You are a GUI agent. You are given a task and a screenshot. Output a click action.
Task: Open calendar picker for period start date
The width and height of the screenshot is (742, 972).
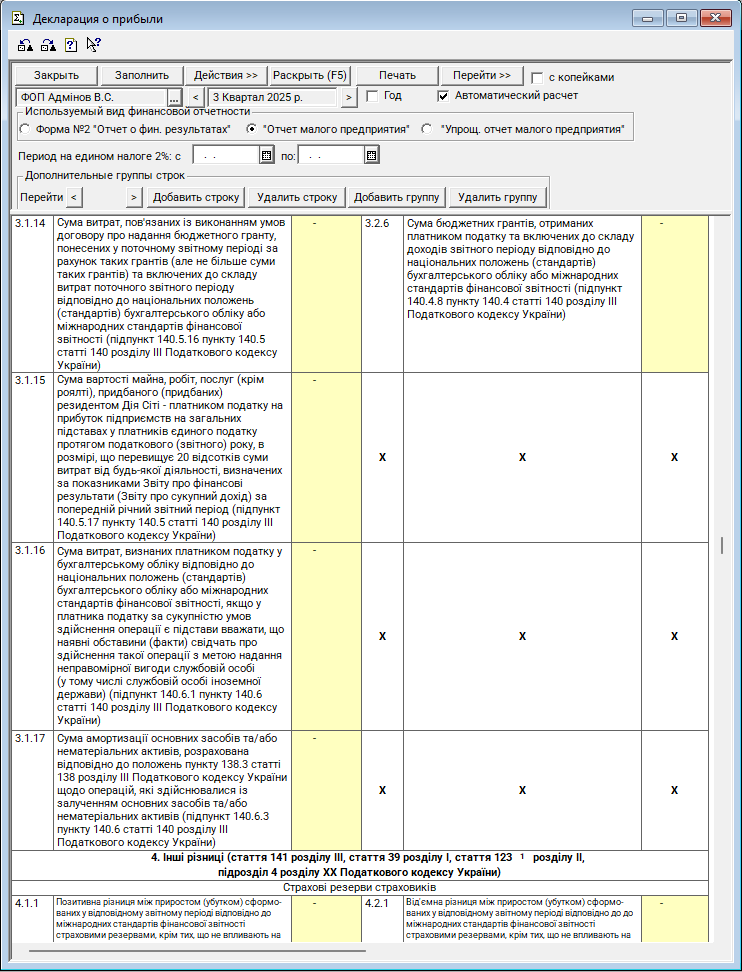266,155
